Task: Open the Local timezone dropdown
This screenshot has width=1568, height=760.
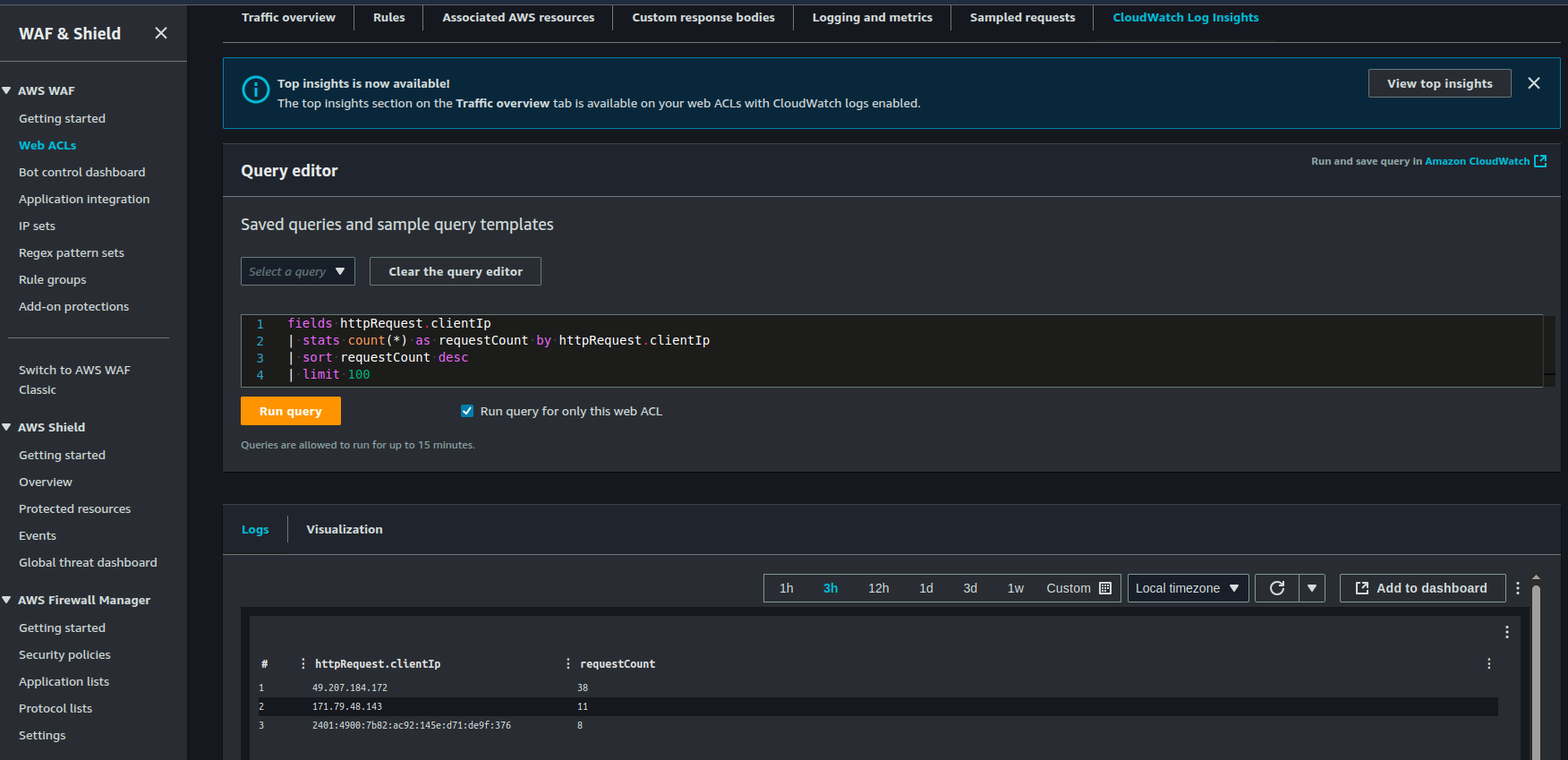Action: pos(1188,588)
